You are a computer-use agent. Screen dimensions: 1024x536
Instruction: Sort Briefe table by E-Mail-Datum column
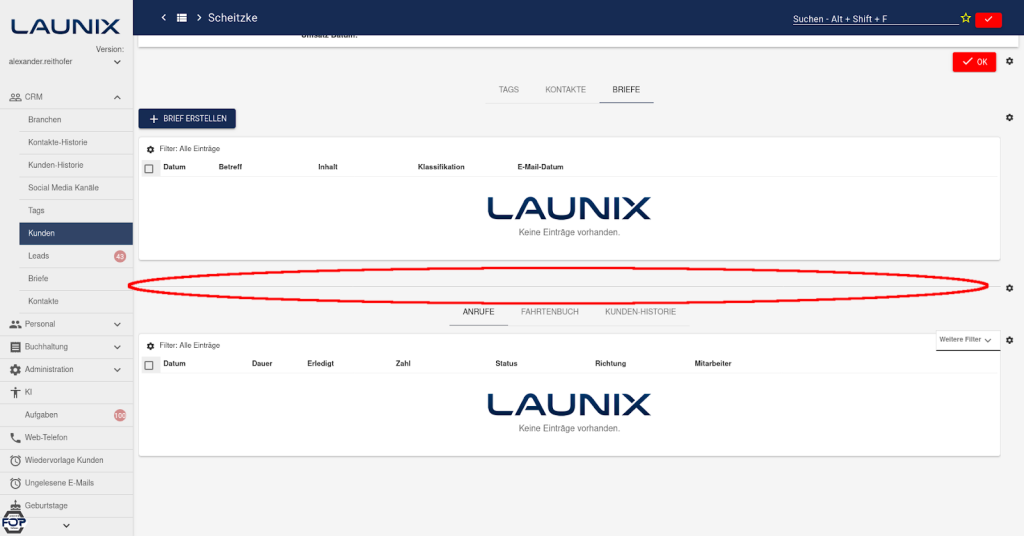[x=540, y=167]
